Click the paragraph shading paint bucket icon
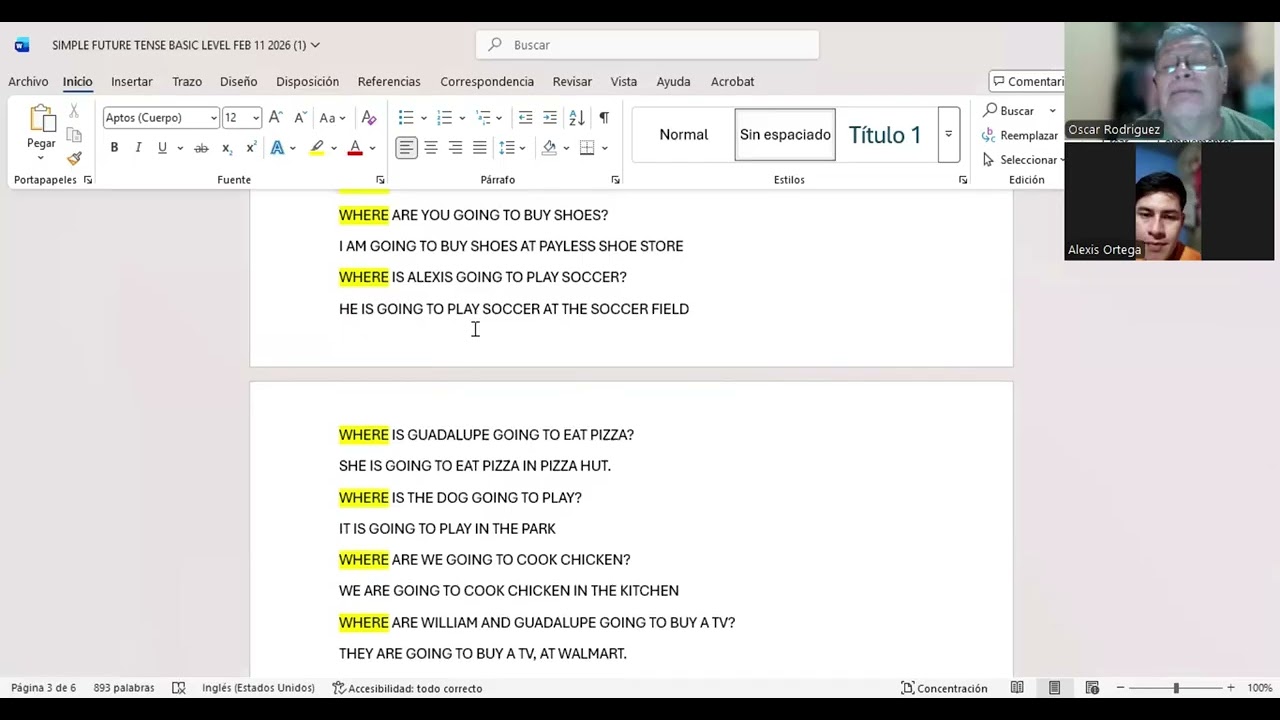The image size is (1280, 720). (x=549, y=148)
